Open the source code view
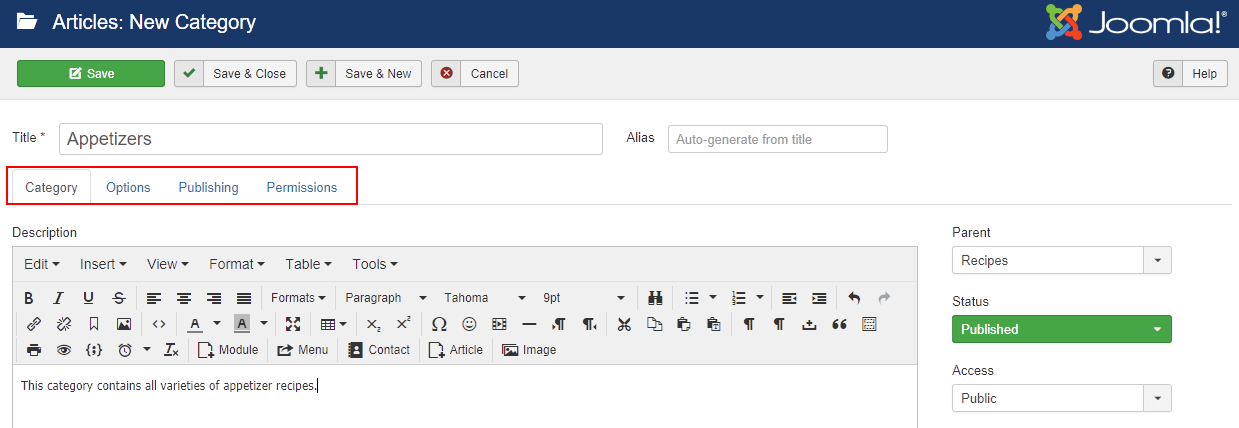 158,324
